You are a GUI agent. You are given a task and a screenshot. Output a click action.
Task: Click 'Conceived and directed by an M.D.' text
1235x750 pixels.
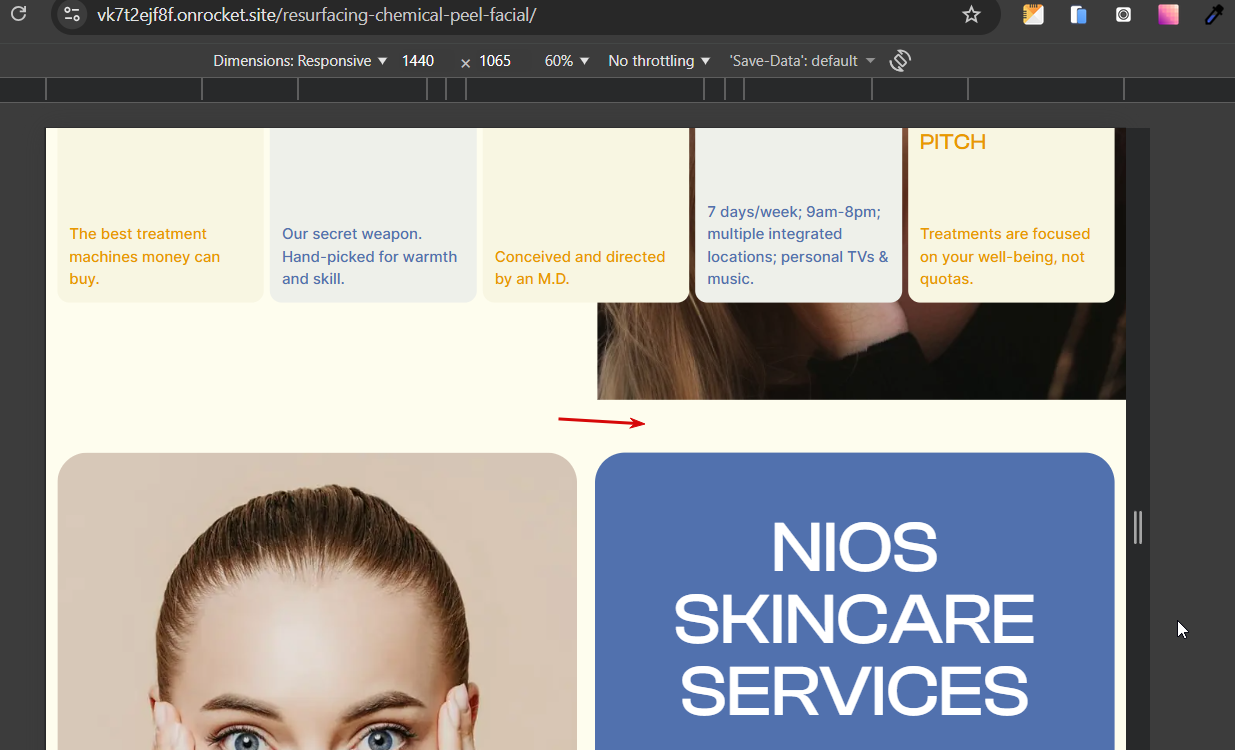[x=580, y=268]
